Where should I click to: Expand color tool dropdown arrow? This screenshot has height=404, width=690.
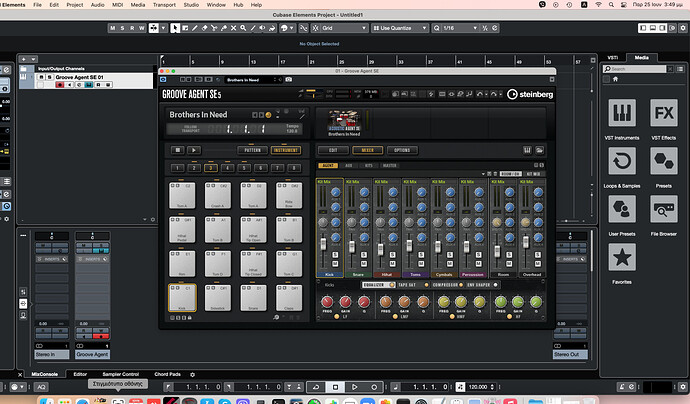click(x=291, y=28)
